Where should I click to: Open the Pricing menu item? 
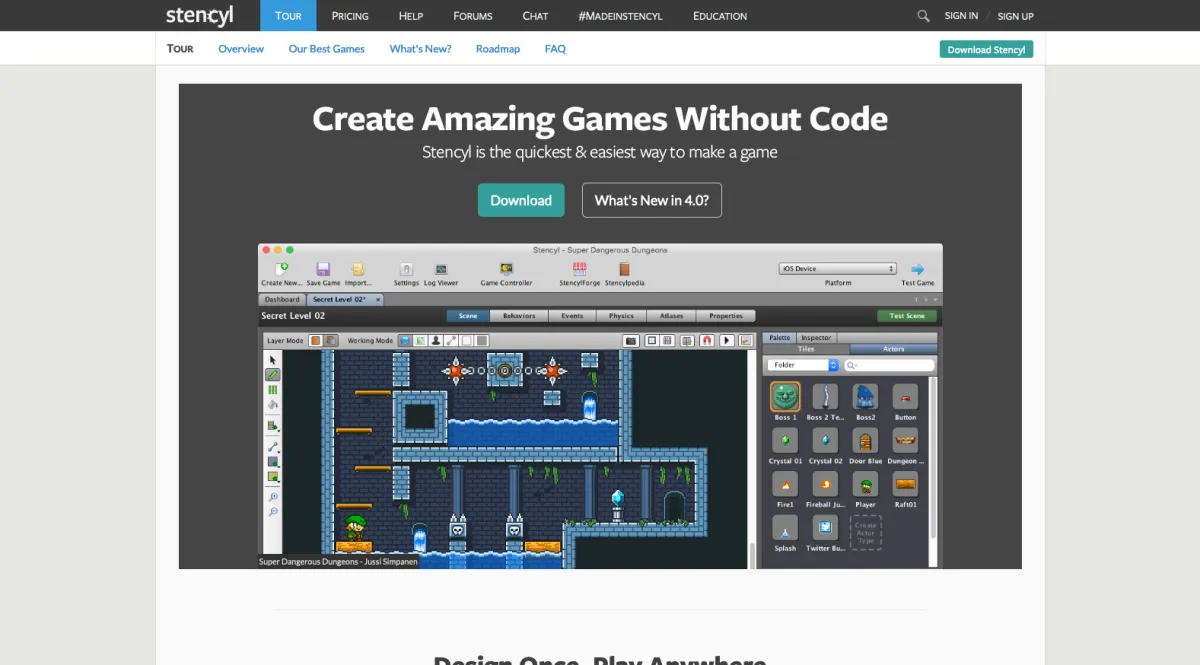(350, 16)
